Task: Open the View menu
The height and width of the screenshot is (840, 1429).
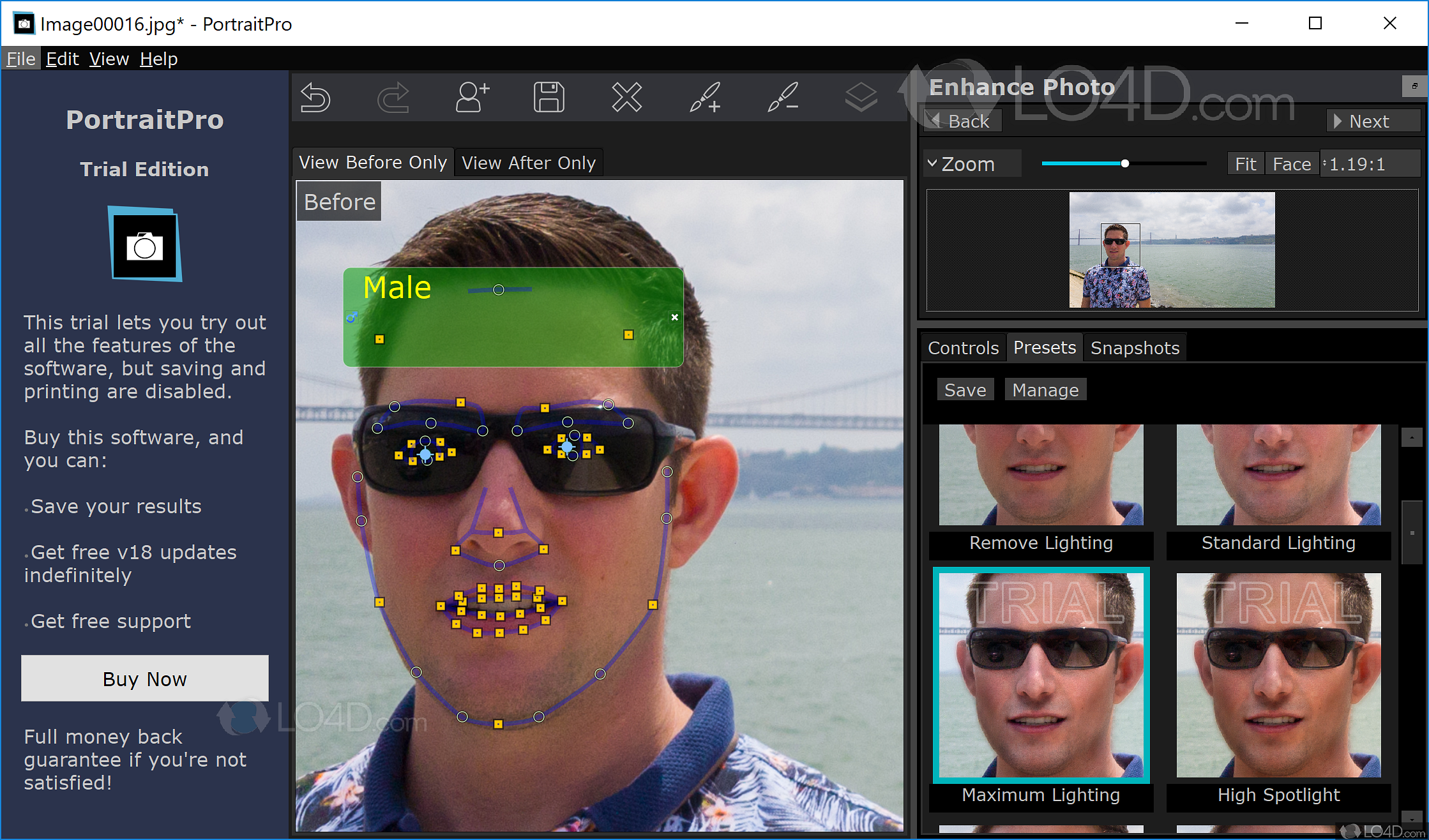Action: pos(109,59)
